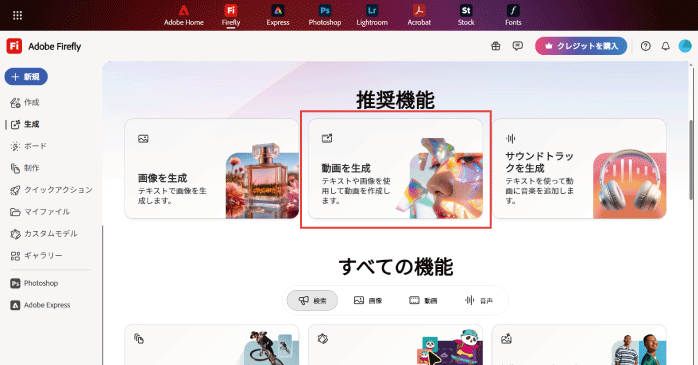
Task: Open Adobe Fonts from top bar
Action: pos(513,16)
